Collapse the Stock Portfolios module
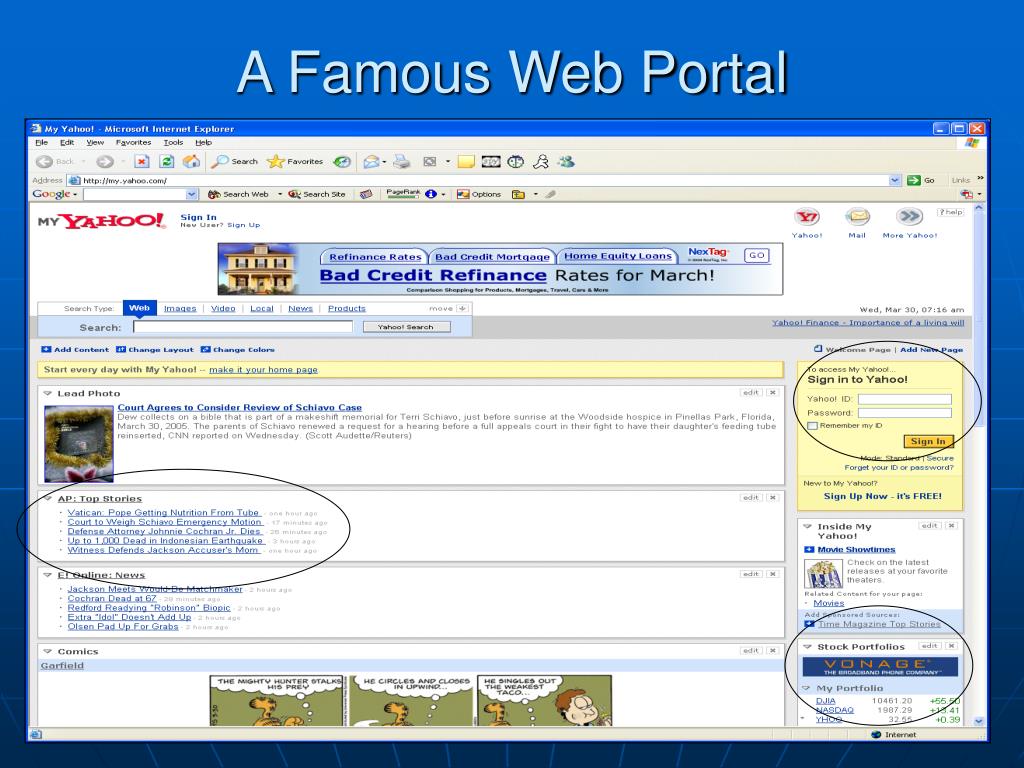The image size is (1024, 768). 808,647
